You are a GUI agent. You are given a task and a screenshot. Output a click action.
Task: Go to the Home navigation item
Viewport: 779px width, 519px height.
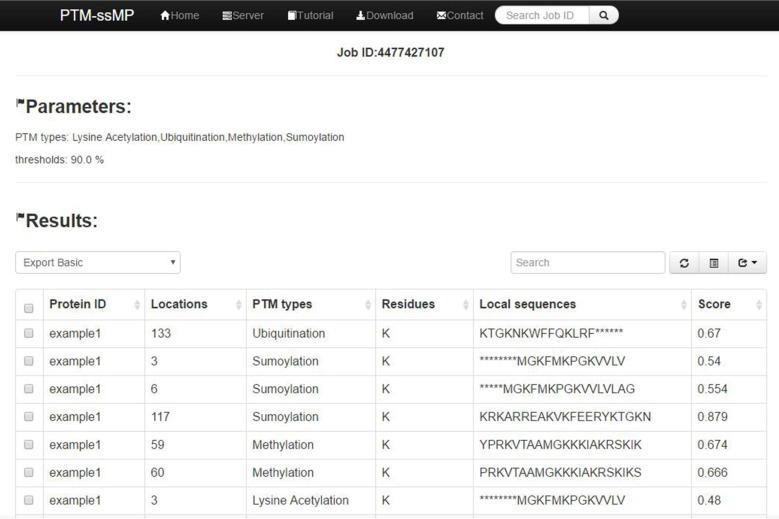180,16
